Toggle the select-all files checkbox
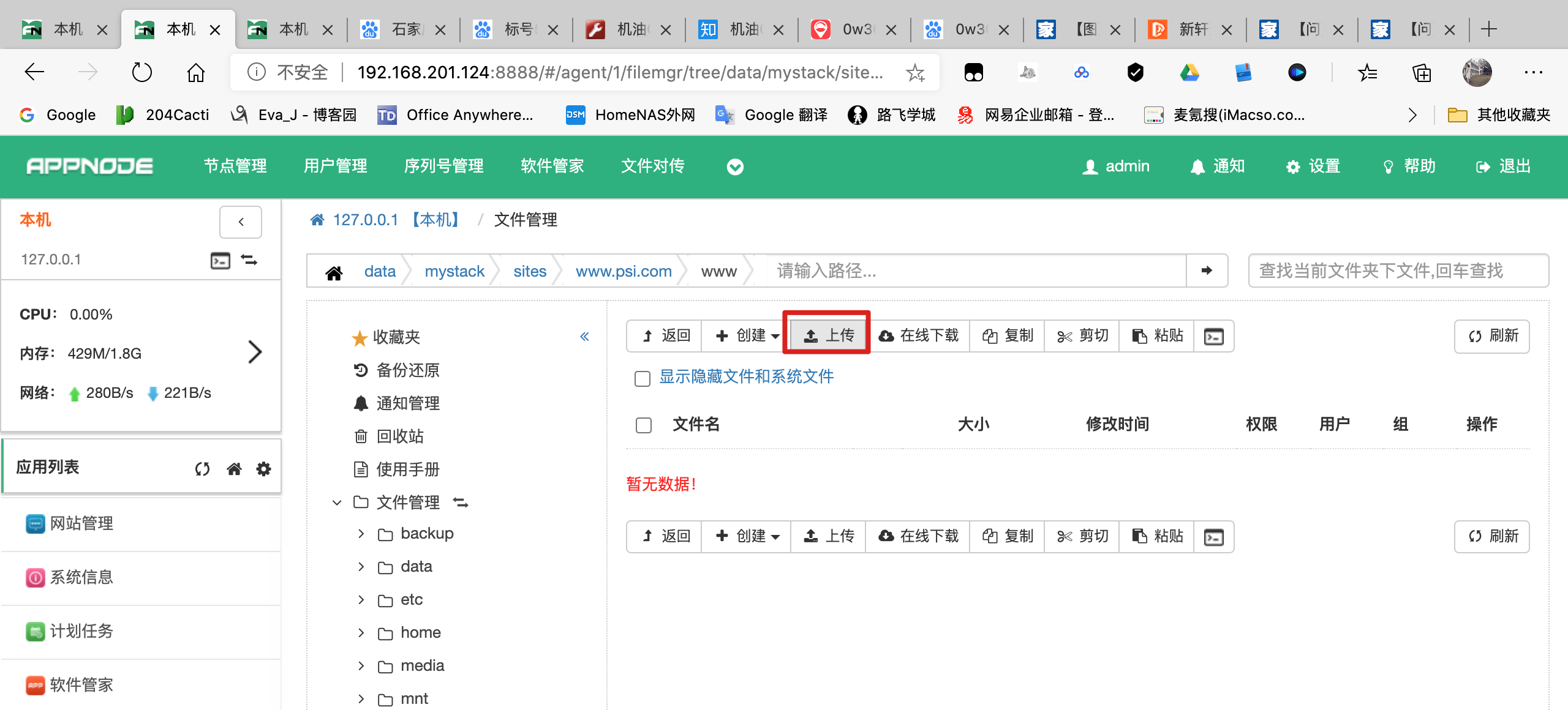1568x710 pixels. pos(643,425)
